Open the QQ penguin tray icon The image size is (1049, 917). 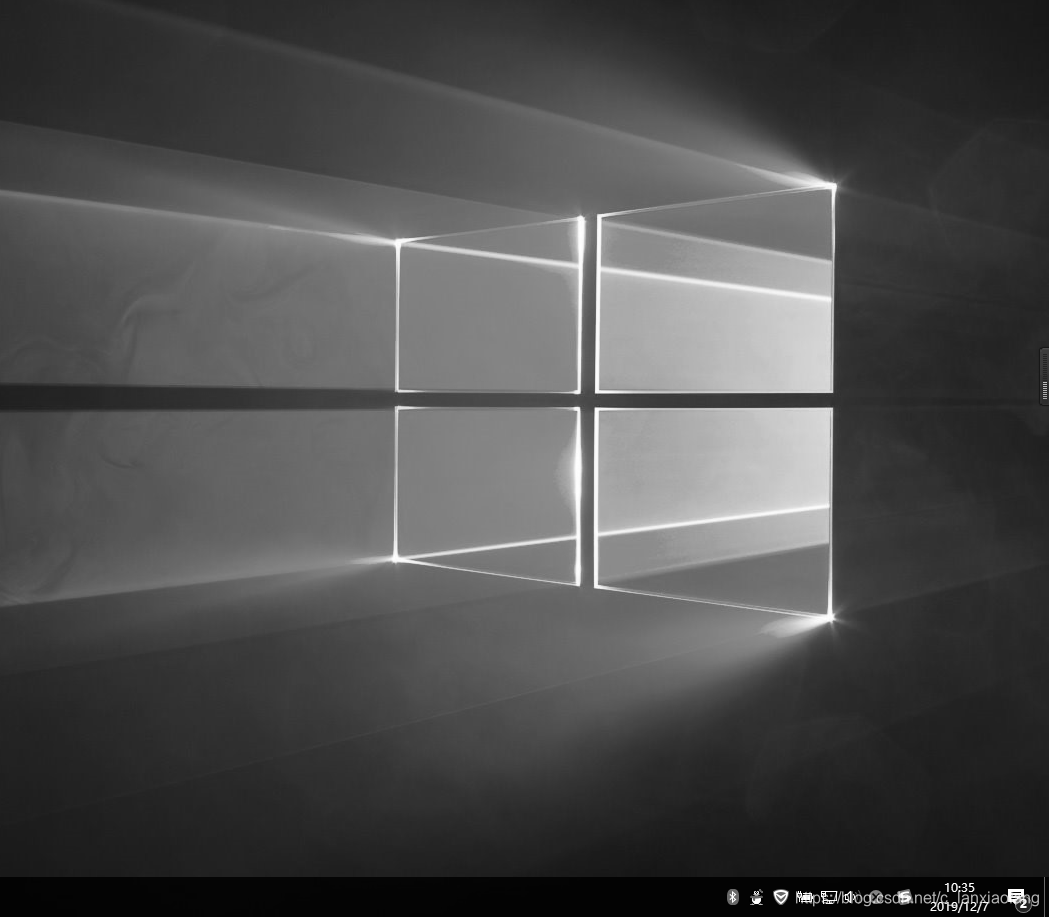tap(757, 897)
